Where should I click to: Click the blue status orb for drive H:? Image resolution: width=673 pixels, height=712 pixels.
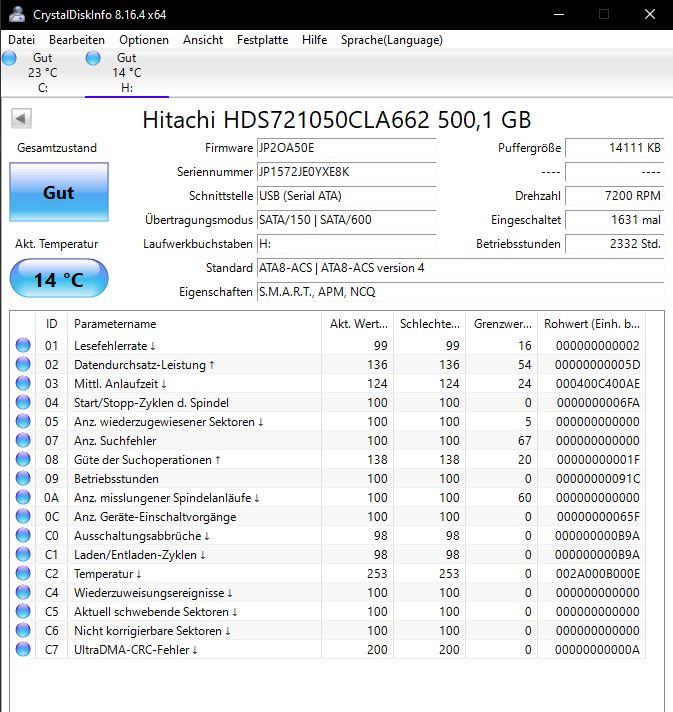pos(93,58)
